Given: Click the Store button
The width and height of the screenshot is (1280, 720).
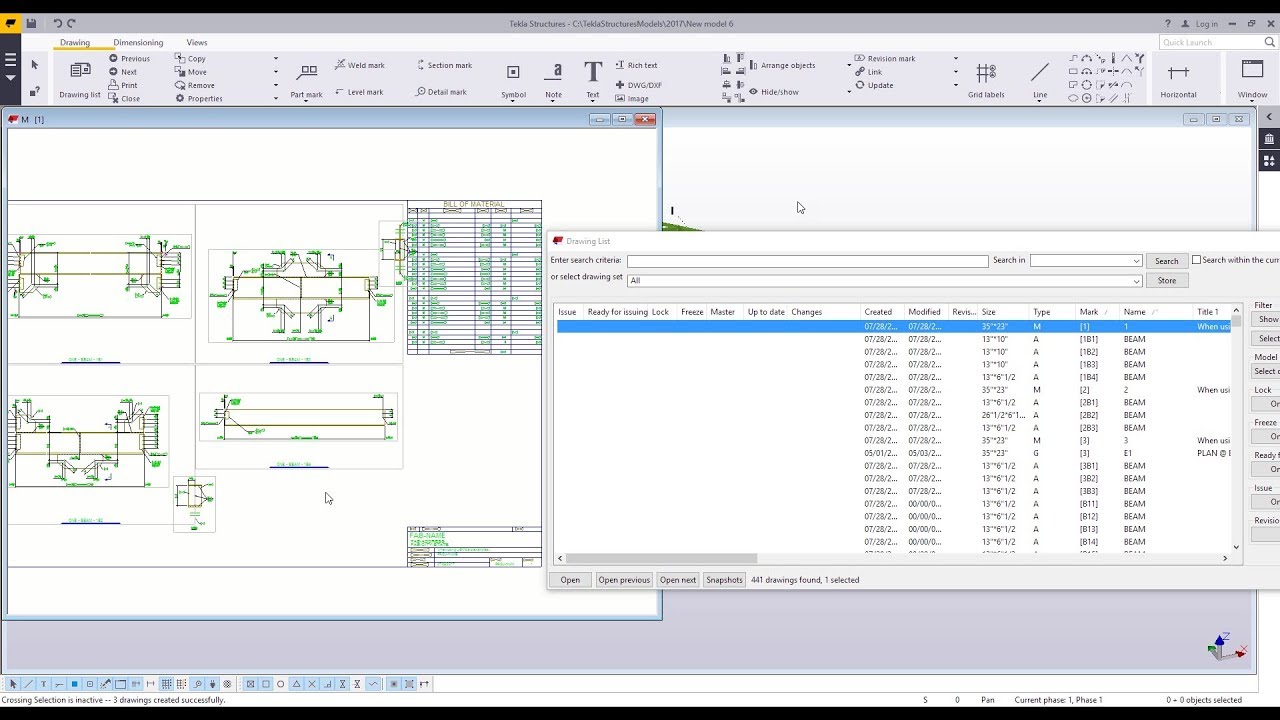Looking at the screenshot, I should pos(1167,281).
